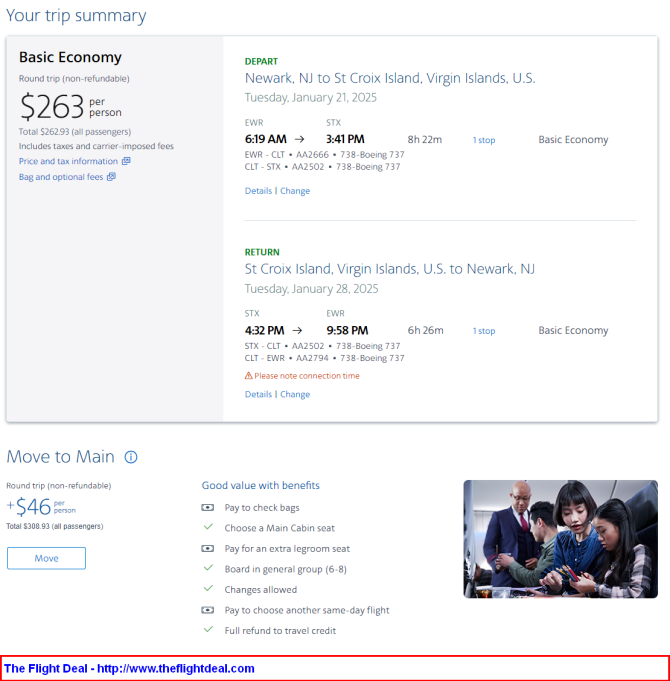Image resolution: width=670 pixels, height=681 pixels.
Task: Click the EWR - CLT AA2666 segment line
Action: (x=324, y=155)
